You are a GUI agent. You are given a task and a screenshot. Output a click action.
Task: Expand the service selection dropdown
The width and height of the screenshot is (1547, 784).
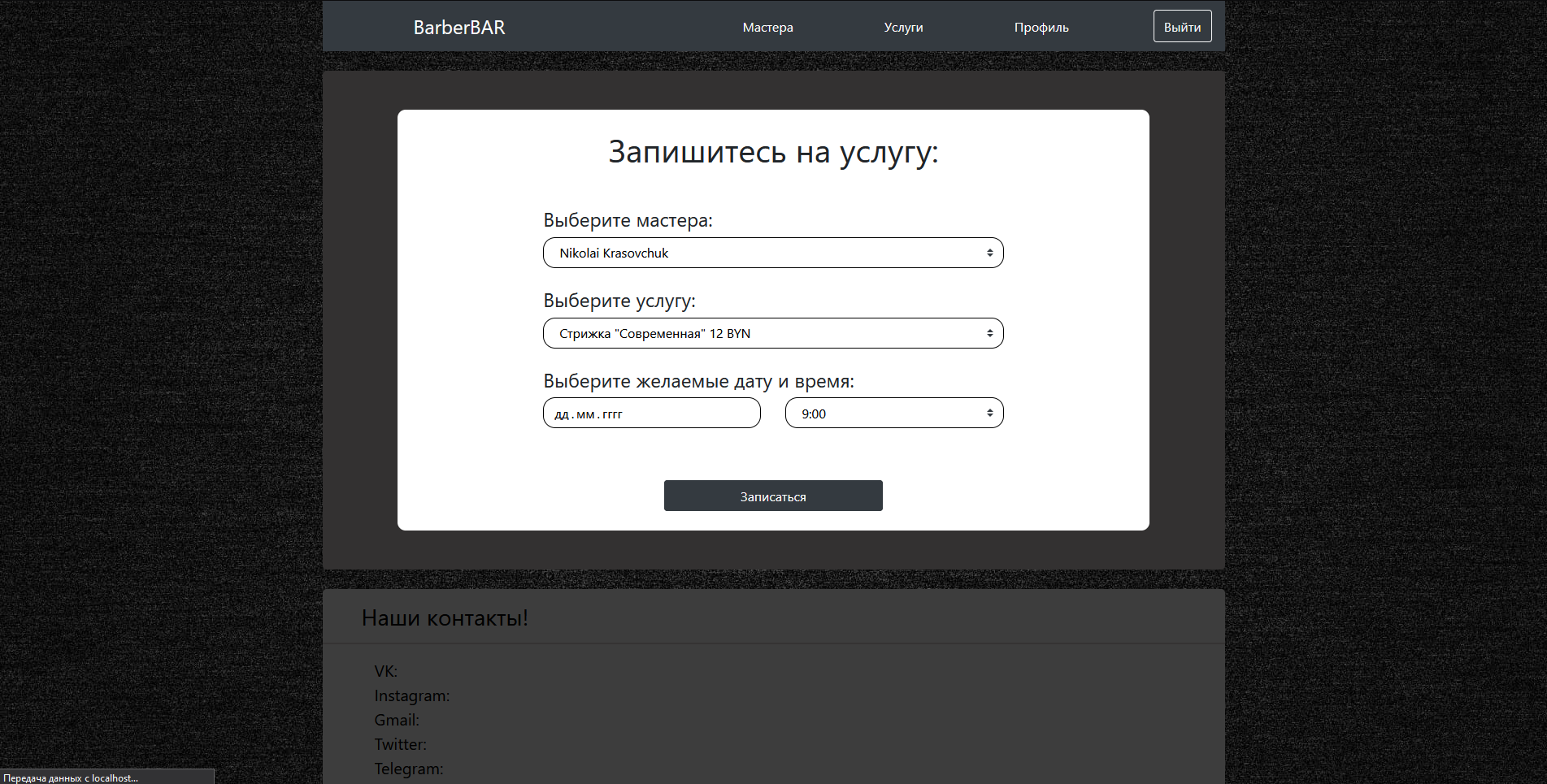[x=772, y=333]
